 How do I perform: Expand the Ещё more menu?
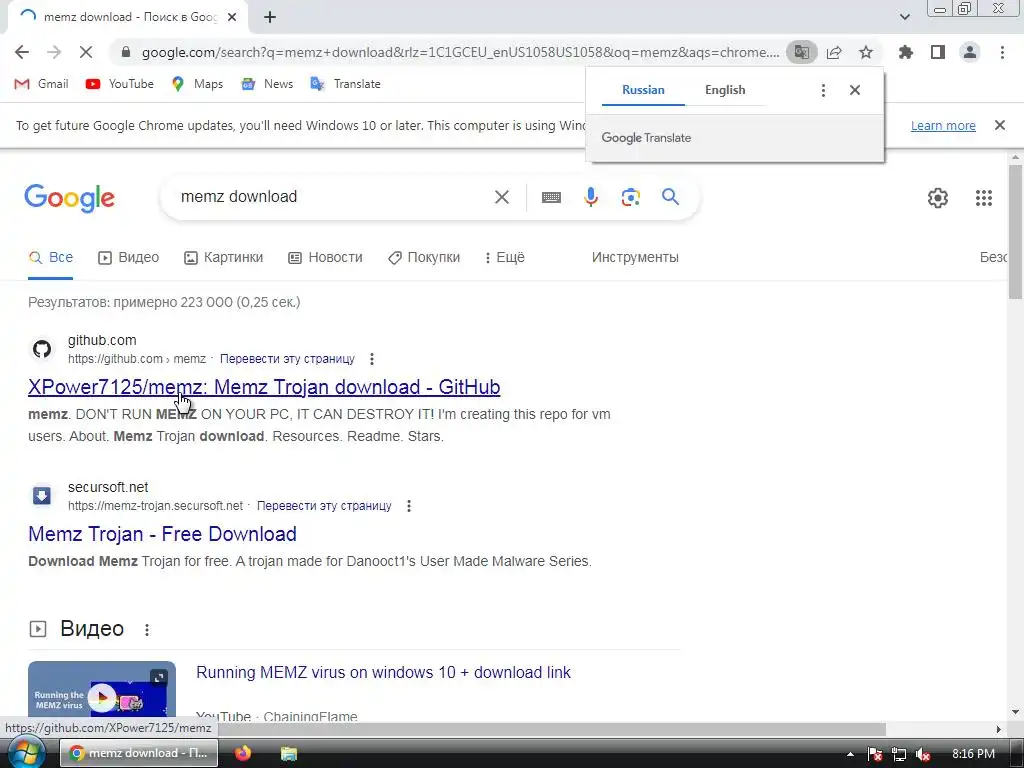pos(504,257)
